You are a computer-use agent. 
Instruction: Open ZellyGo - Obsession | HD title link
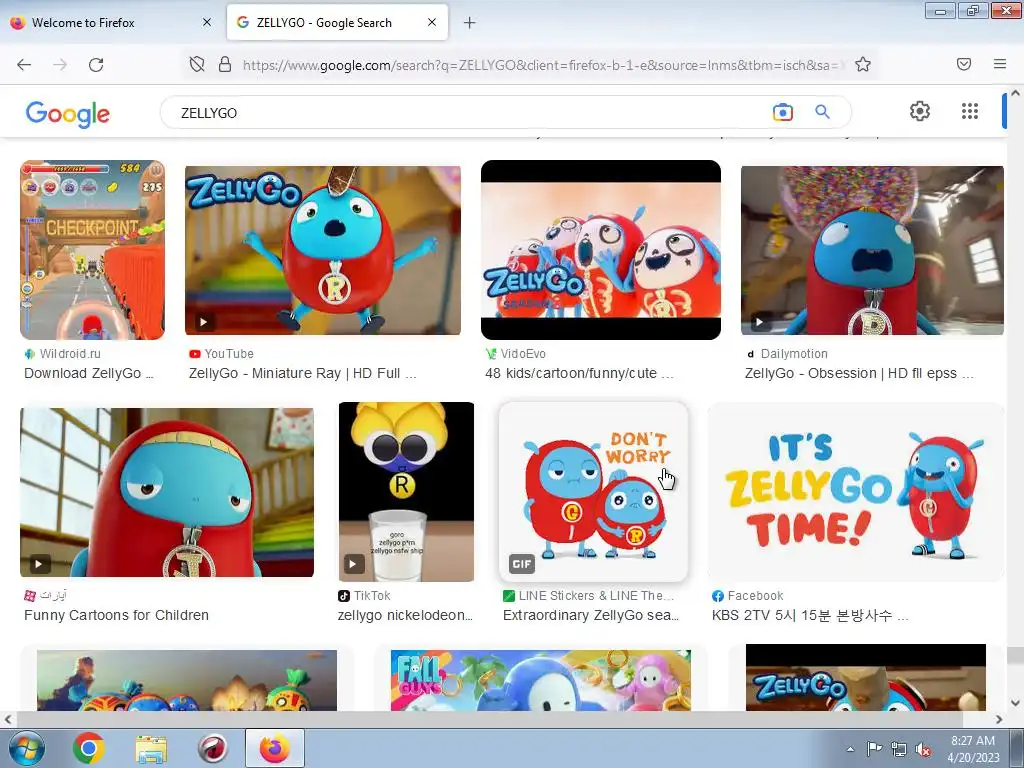[x=859, y=373]
